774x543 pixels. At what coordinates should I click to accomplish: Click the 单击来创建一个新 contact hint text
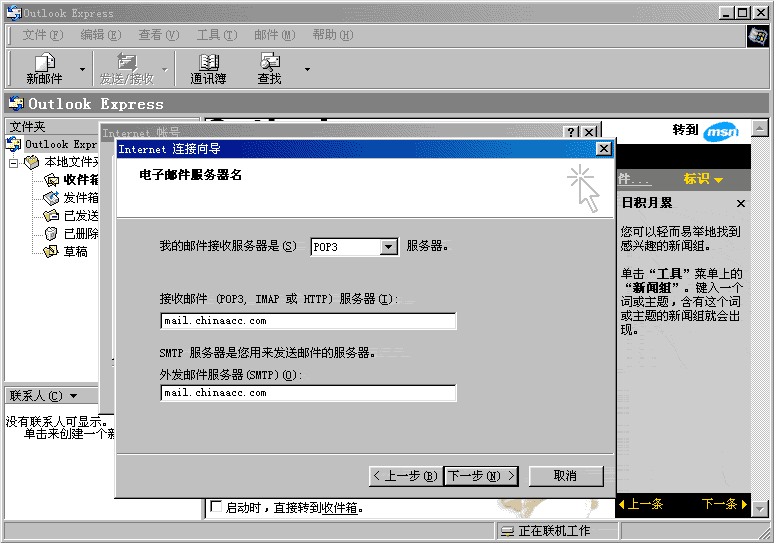70,434
